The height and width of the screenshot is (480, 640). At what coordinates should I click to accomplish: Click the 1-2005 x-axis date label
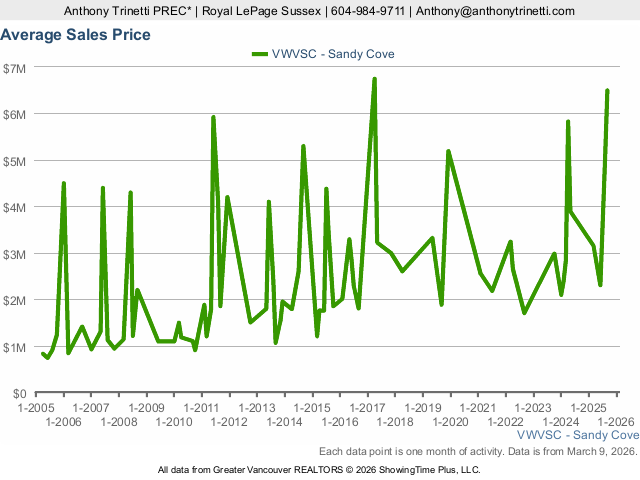[x=36, y=408]
